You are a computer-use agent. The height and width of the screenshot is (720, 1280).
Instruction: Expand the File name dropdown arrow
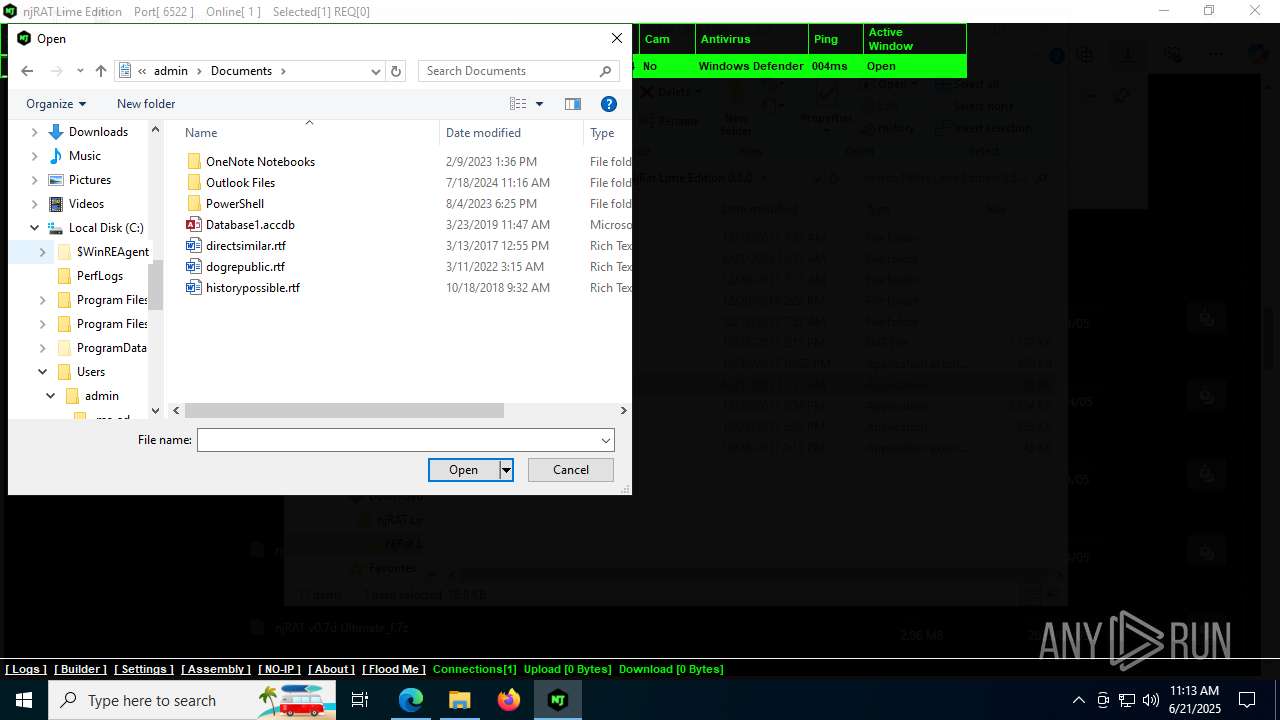tap(606, 440)
